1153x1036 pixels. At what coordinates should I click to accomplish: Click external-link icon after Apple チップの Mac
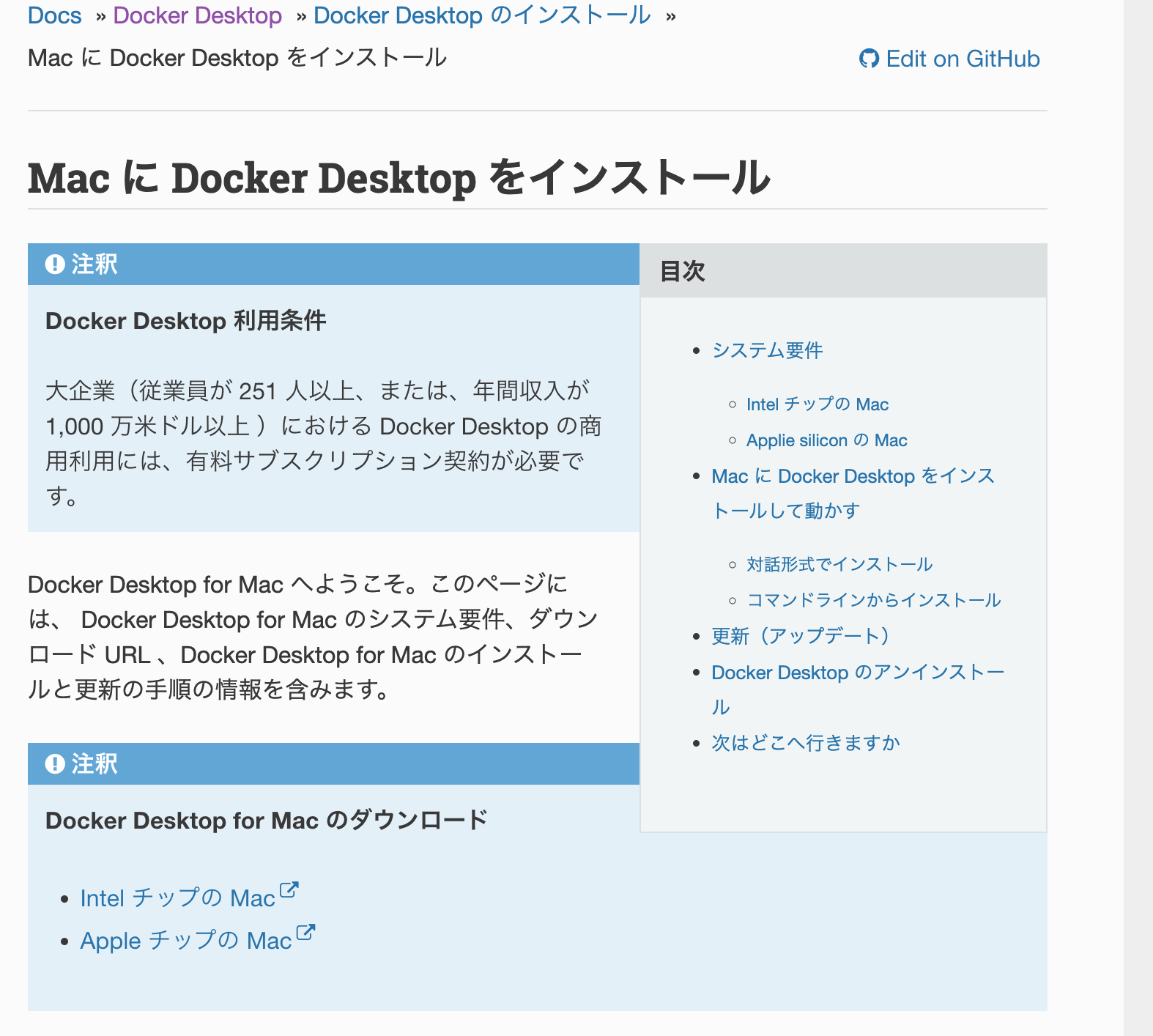305,933
